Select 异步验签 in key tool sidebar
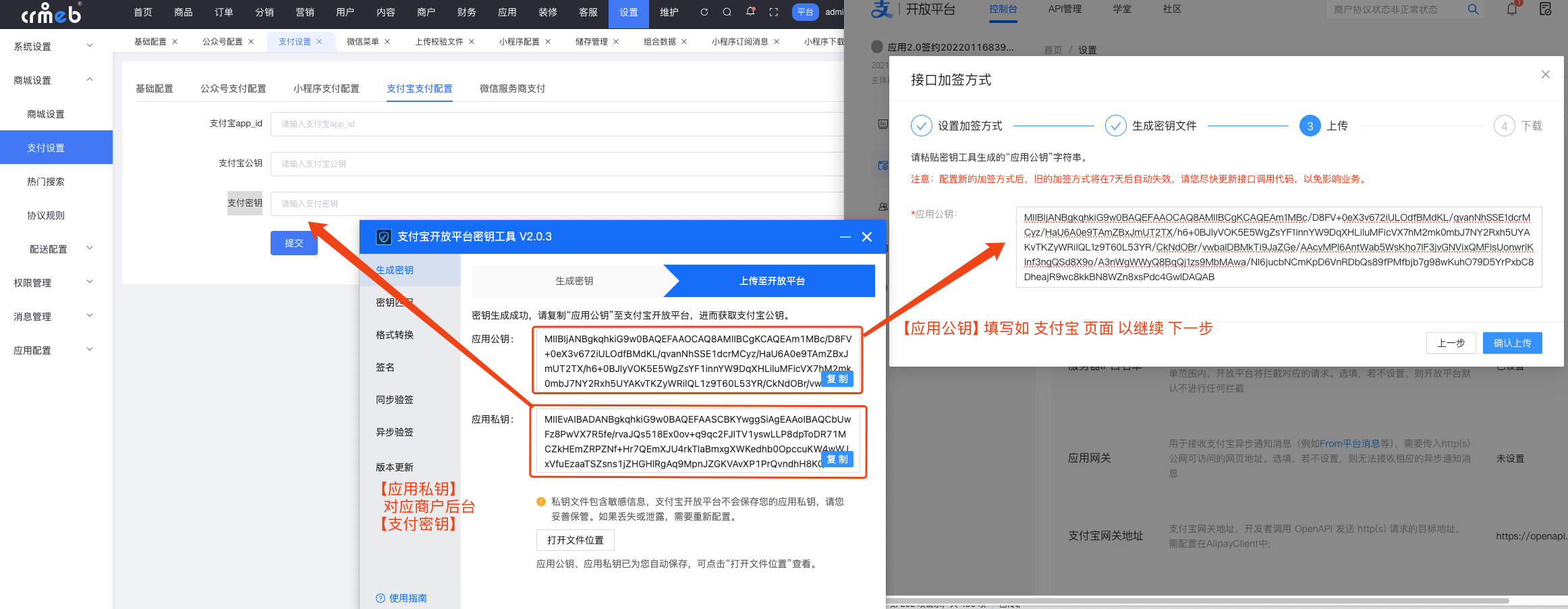 tap(395, 432)
